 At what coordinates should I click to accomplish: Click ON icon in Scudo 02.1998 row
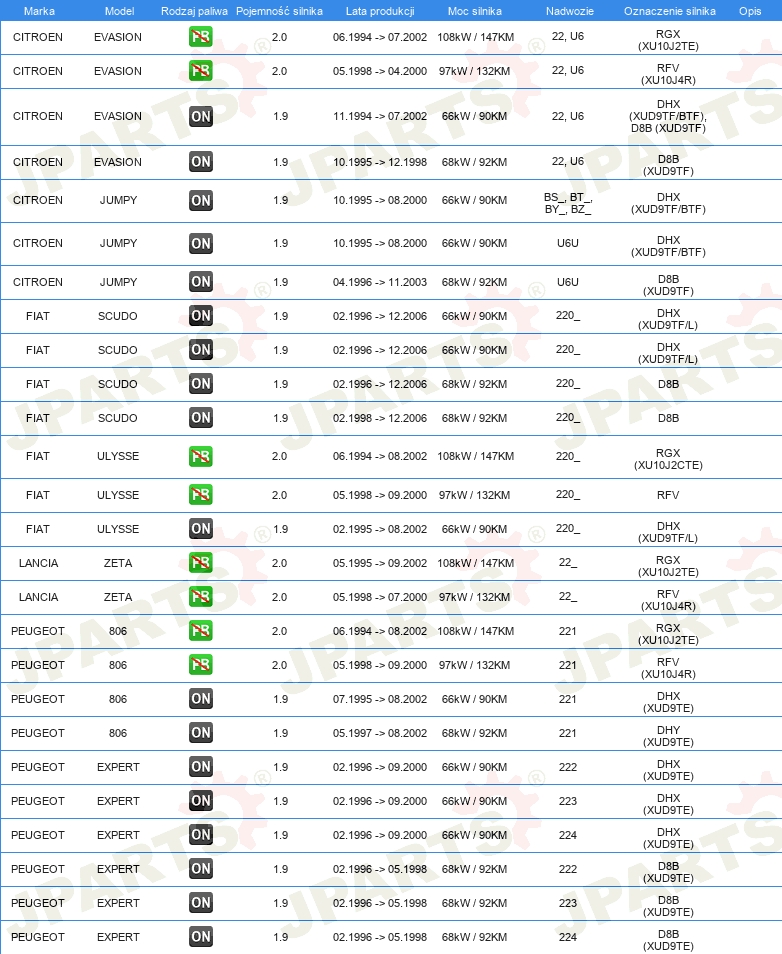click(200, 418)
